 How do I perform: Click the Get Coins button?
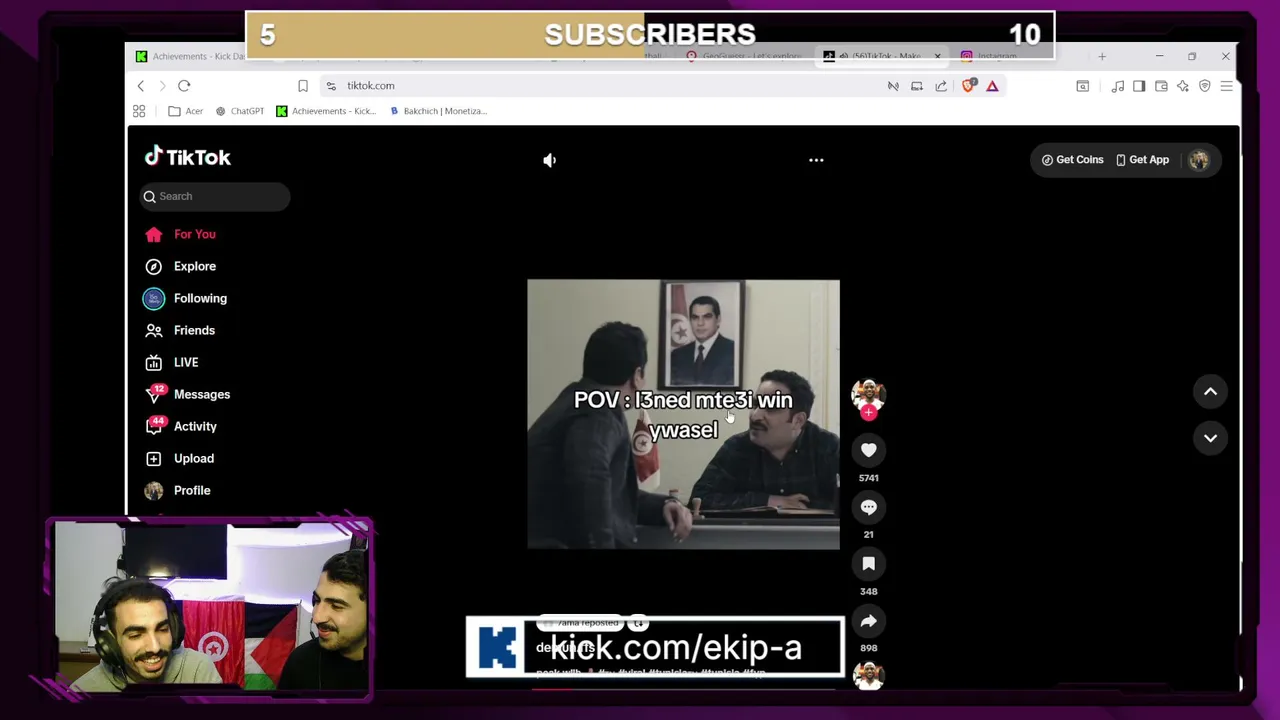(1072, 160)
